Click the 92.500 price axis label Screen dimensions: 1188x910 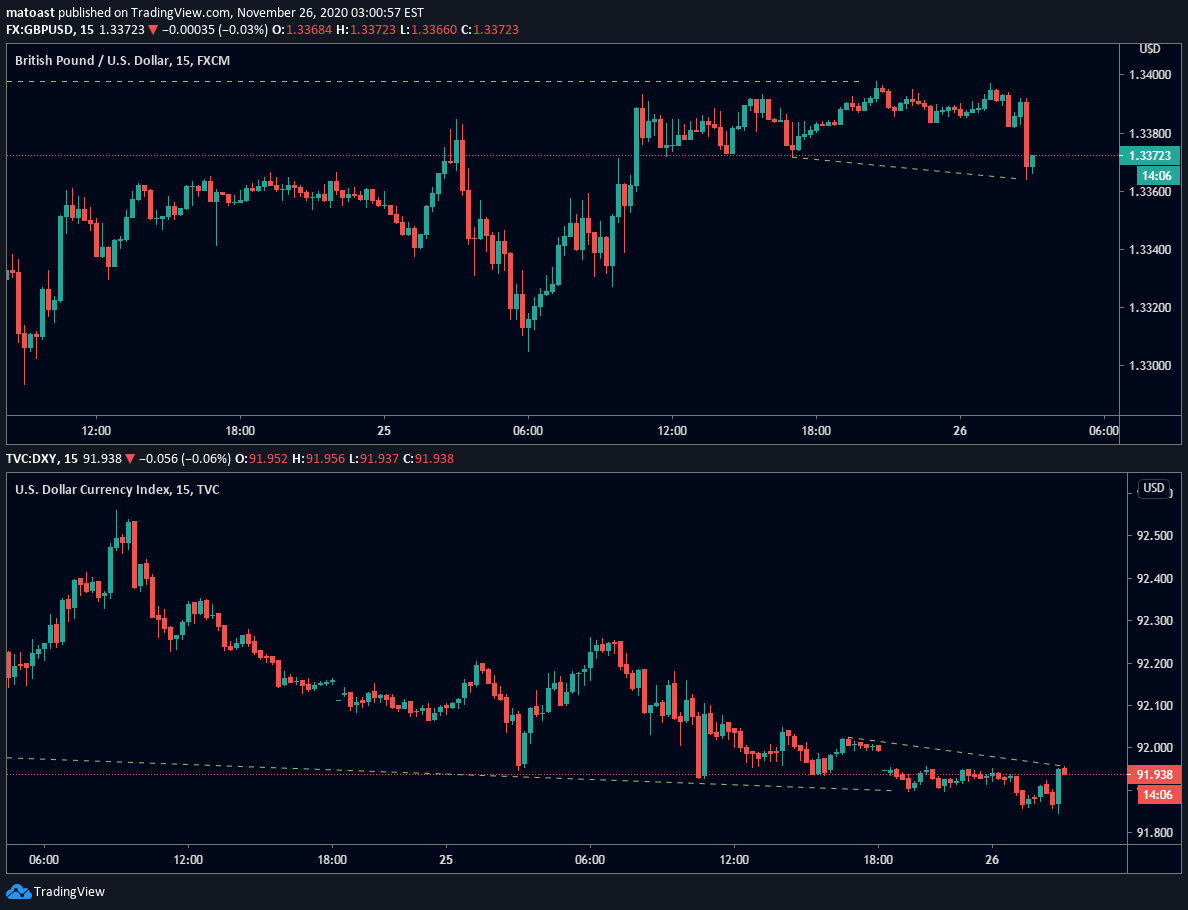pyautogui.click(x=1155, y=536)
